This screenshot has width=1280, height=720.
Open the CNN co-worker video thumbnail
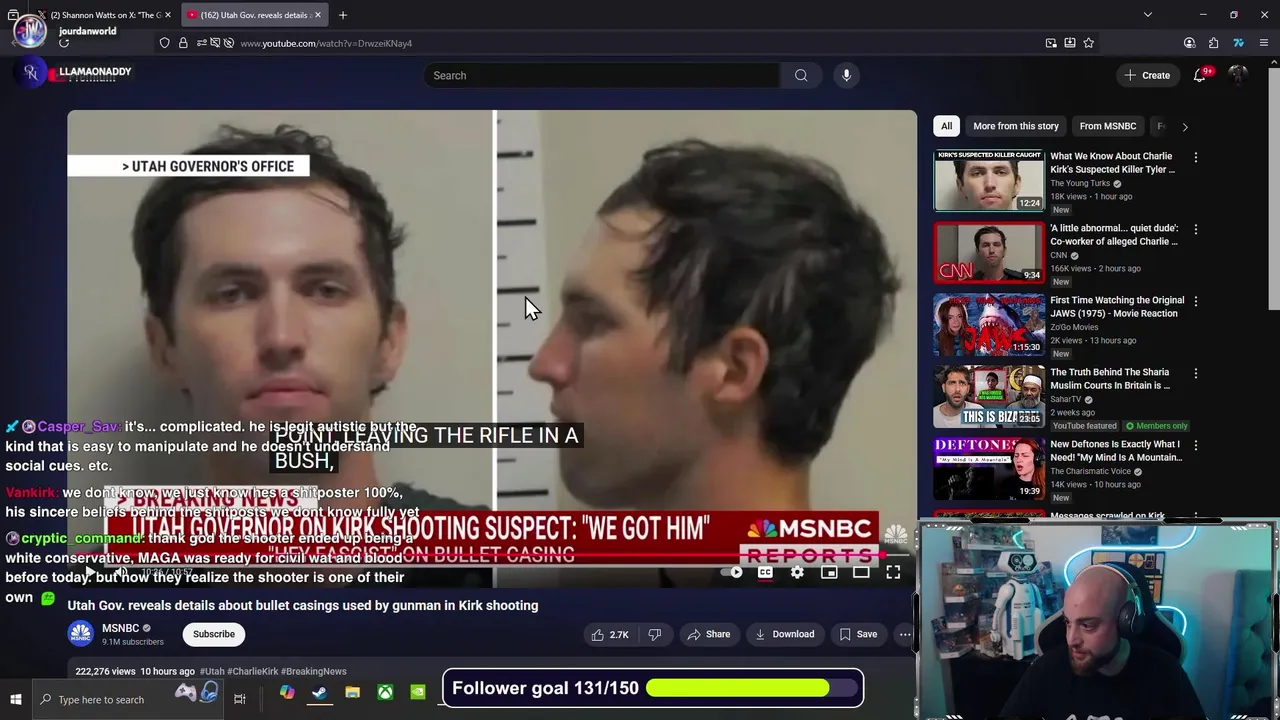click(x=989, y=253)
